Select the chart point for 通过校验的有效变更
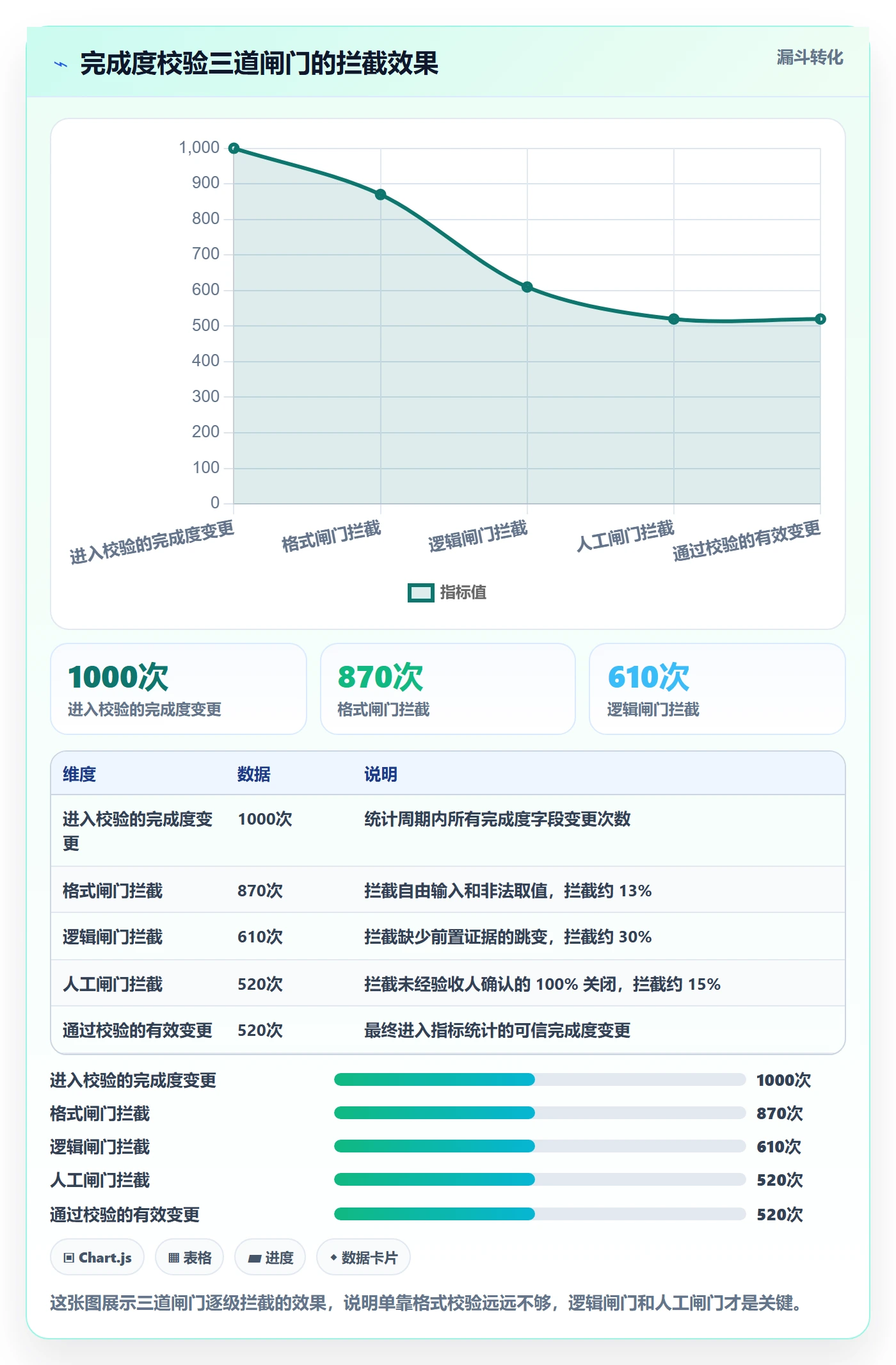This screenshot has height=1365, width=896. (x=820, y=319)
